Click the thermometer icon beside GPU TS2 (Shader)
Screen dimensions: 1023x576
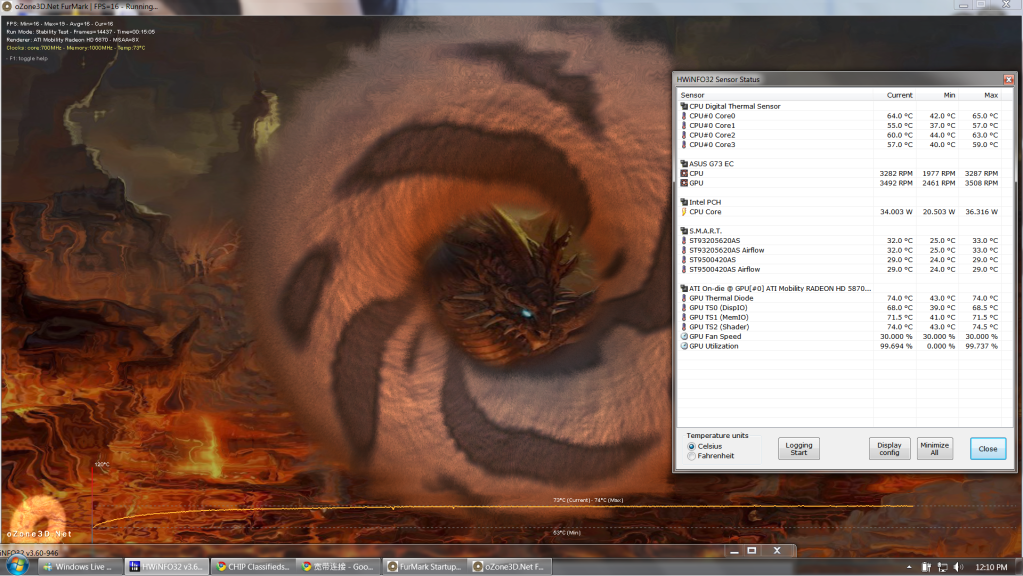tap(684, 327)
